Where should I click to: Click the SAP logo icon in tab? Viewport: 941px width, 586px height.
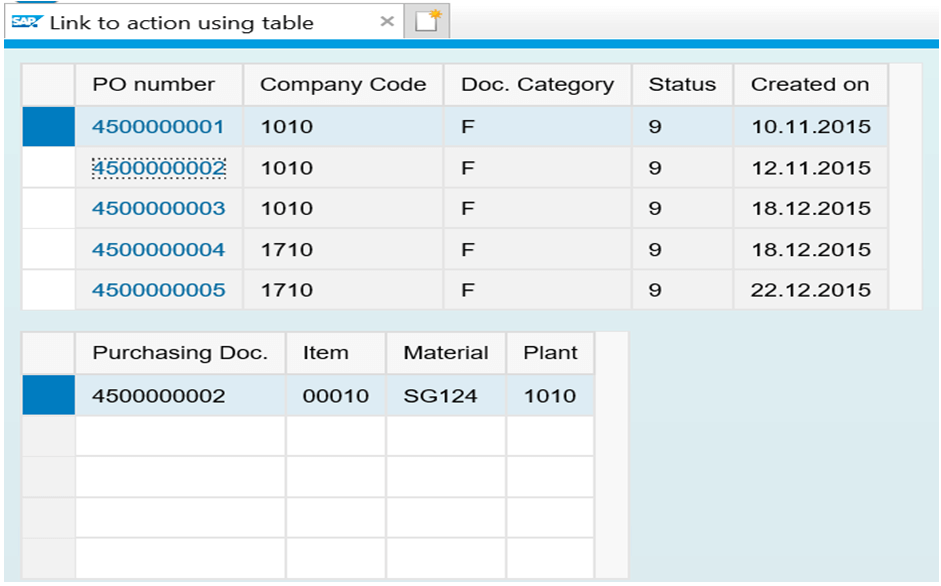point(27,22)
